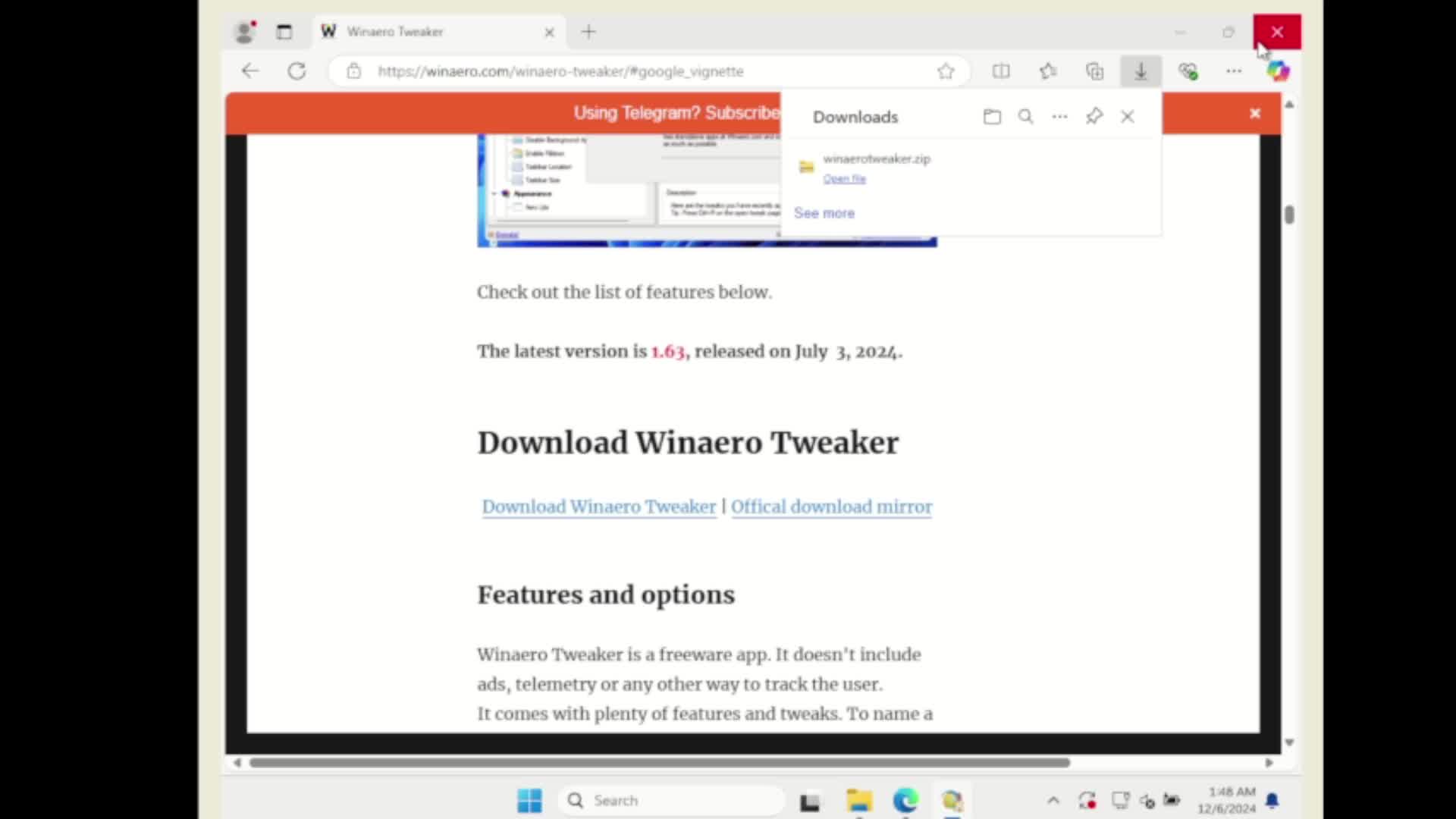The width and height of the screenshot is (1456, 819).
Task: Open the Split screen icon in toolbar
Action: click(x=1001, y=71)
